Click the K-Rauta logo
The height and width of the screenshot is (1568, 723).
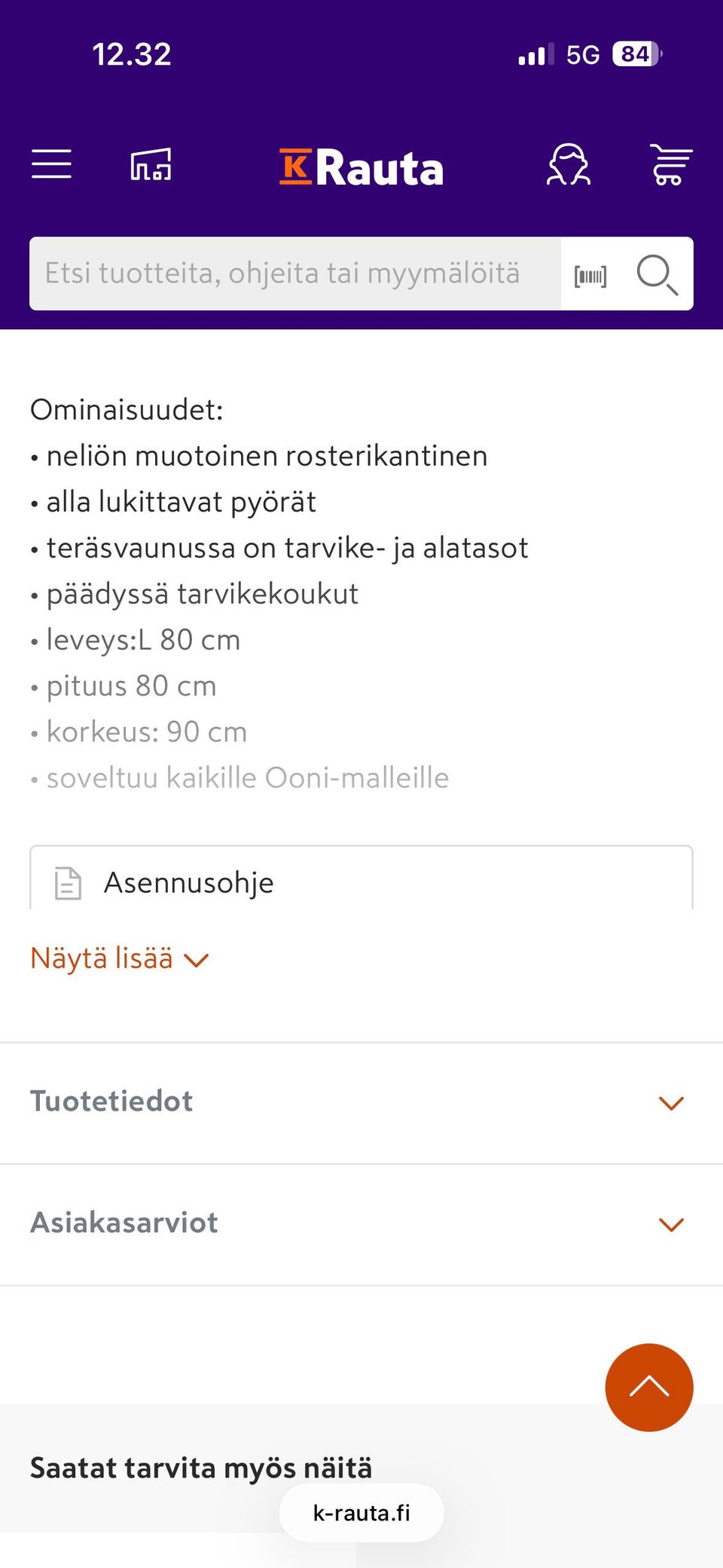coord(361,167)
